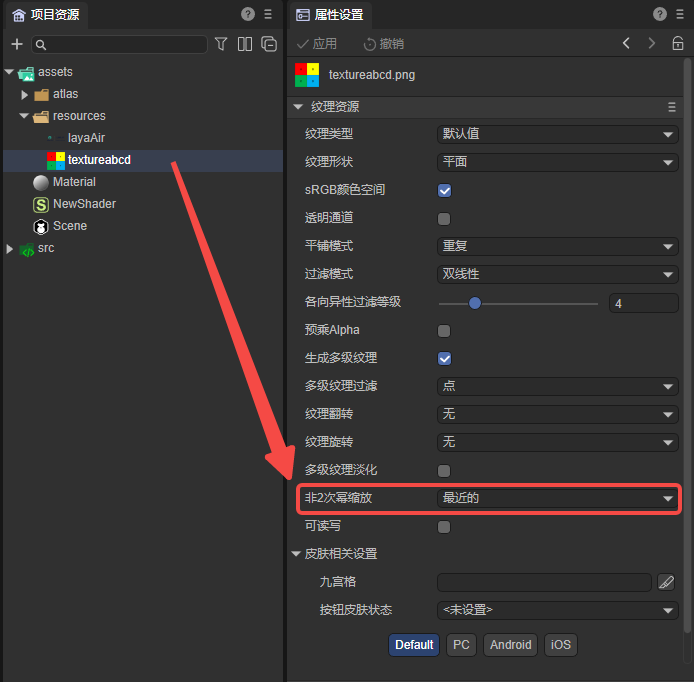Toggle the two-column layout icon
694x682 pixels.
click(x=245, y=44)
